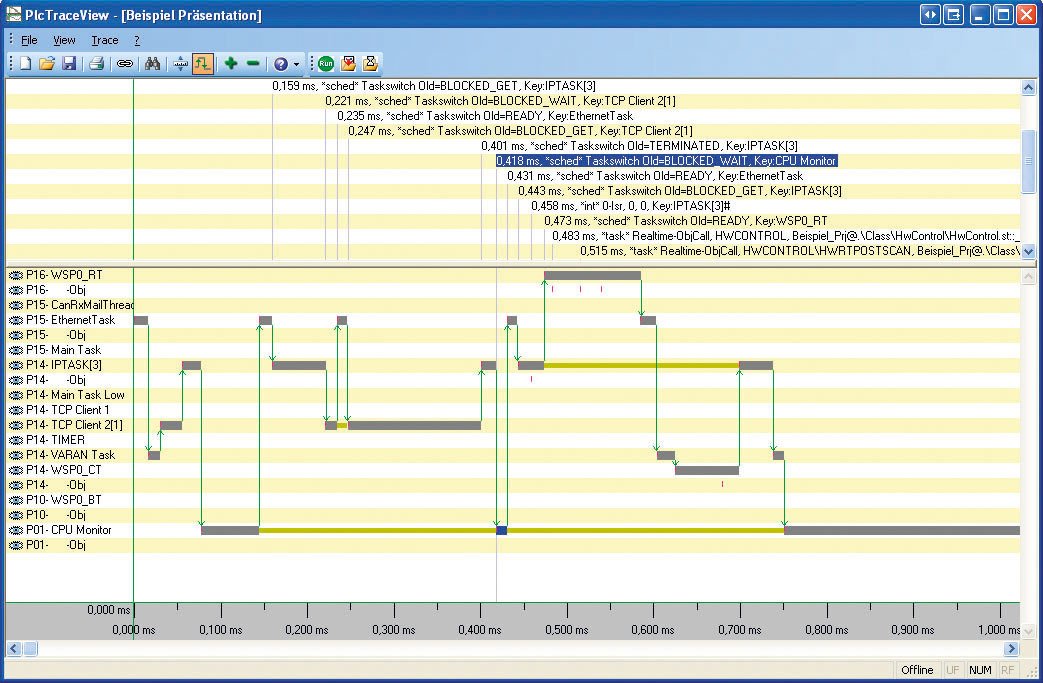Click the blue help question icon
Image resolution: width=1043 pixels, height=683 pixels.
tap(281, 64)
